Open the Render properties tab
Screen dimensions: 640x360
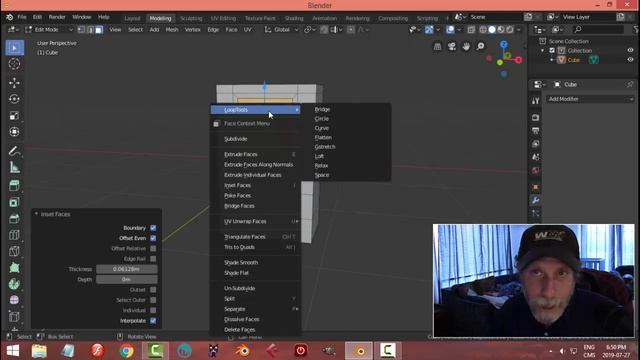point(536,118)
